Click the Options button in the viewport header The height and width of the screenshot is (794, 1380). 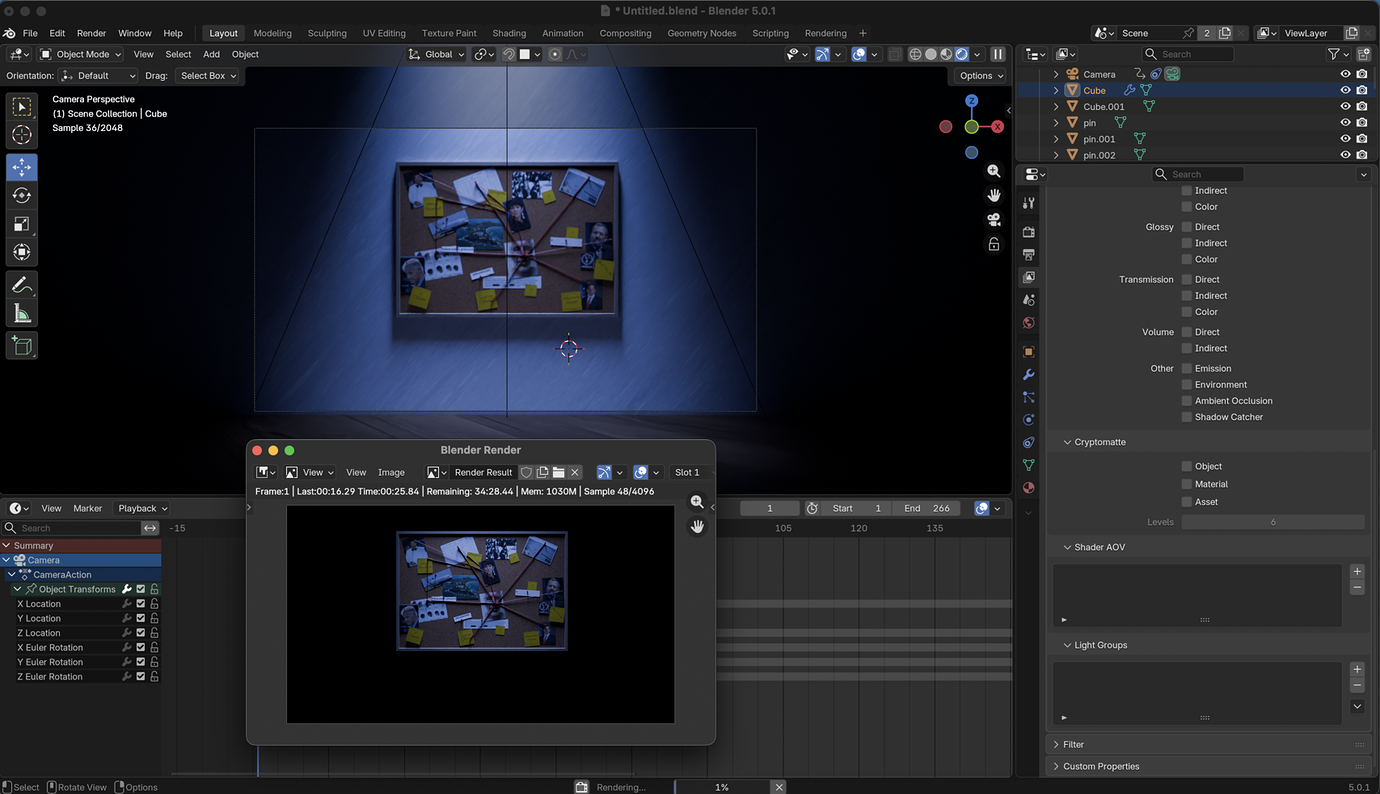coord(980,75)
